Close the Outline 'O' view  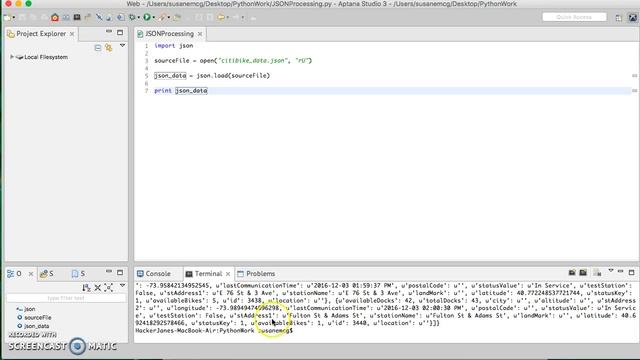(x=31, y=274)
